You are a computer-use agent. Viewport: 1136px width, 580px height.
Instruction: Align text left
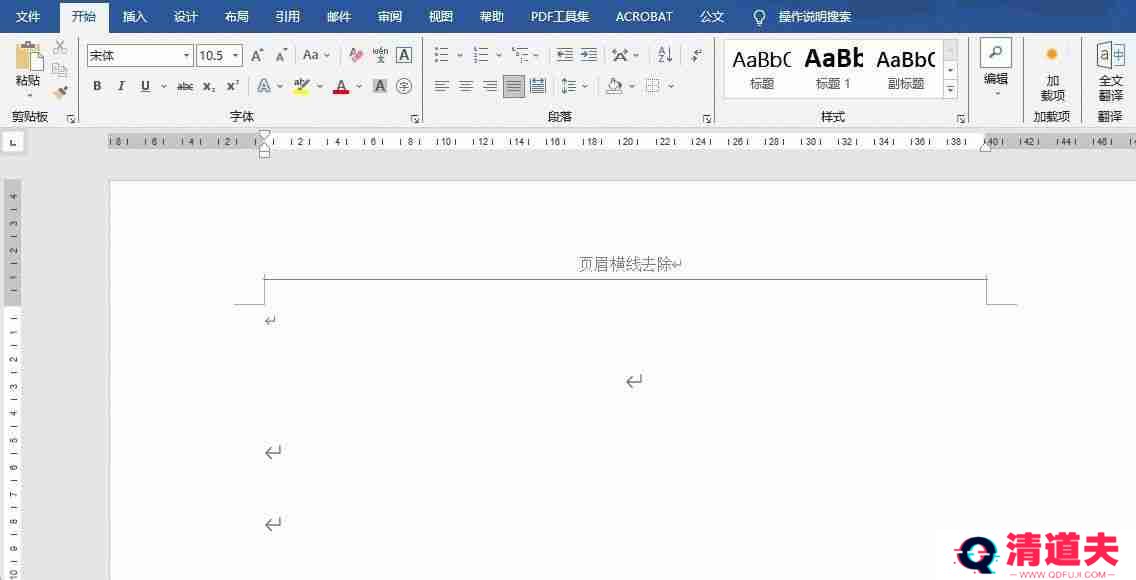441,86
